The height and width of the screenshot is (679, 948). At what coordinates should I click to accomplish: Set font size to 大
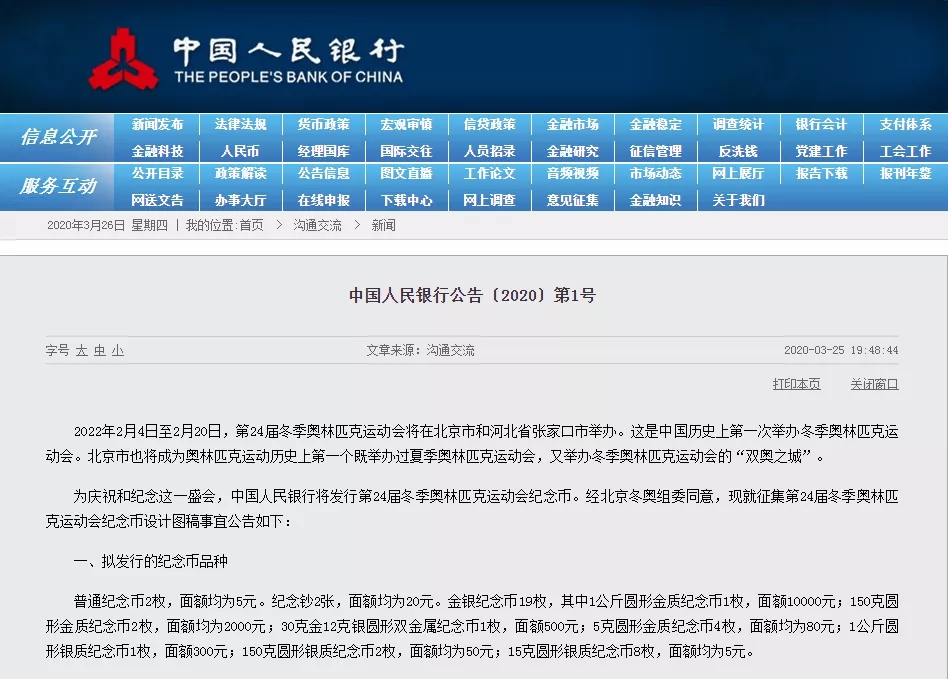click(x=82, y=351)
